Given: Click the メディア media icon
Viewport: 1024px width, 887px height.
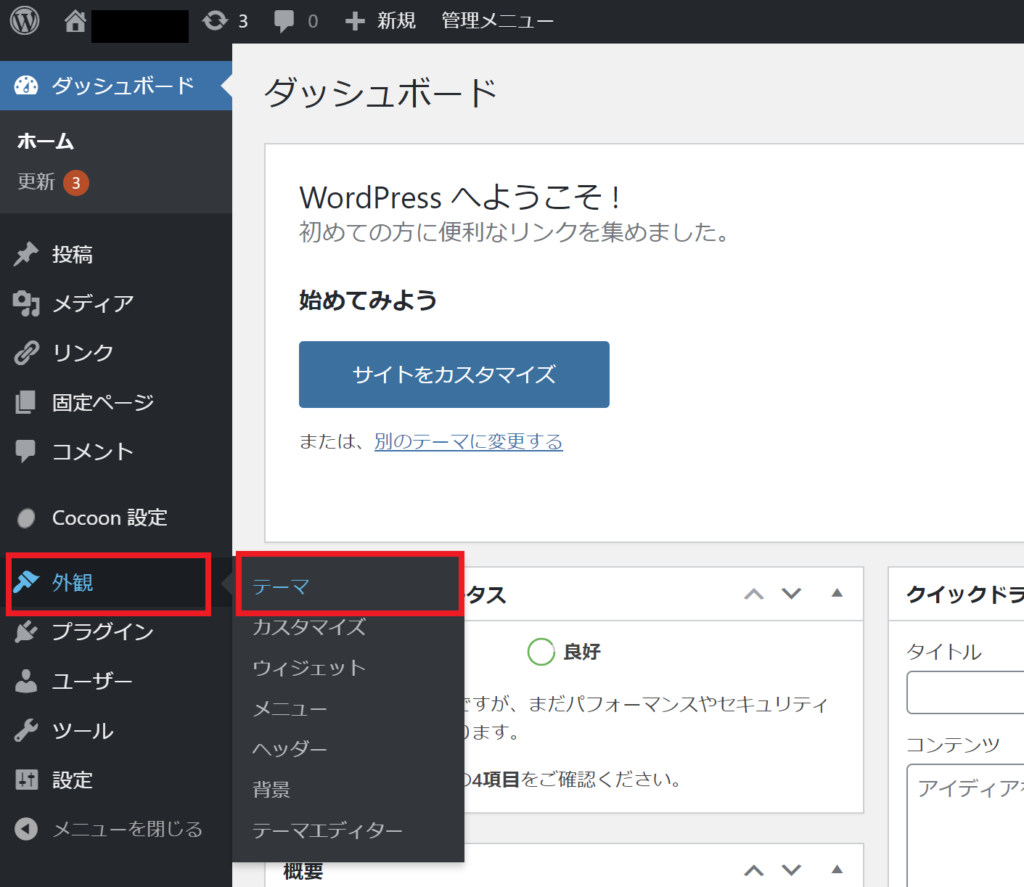Looking at the screenshot, I should pyautogui.click(x=26, y=304).
